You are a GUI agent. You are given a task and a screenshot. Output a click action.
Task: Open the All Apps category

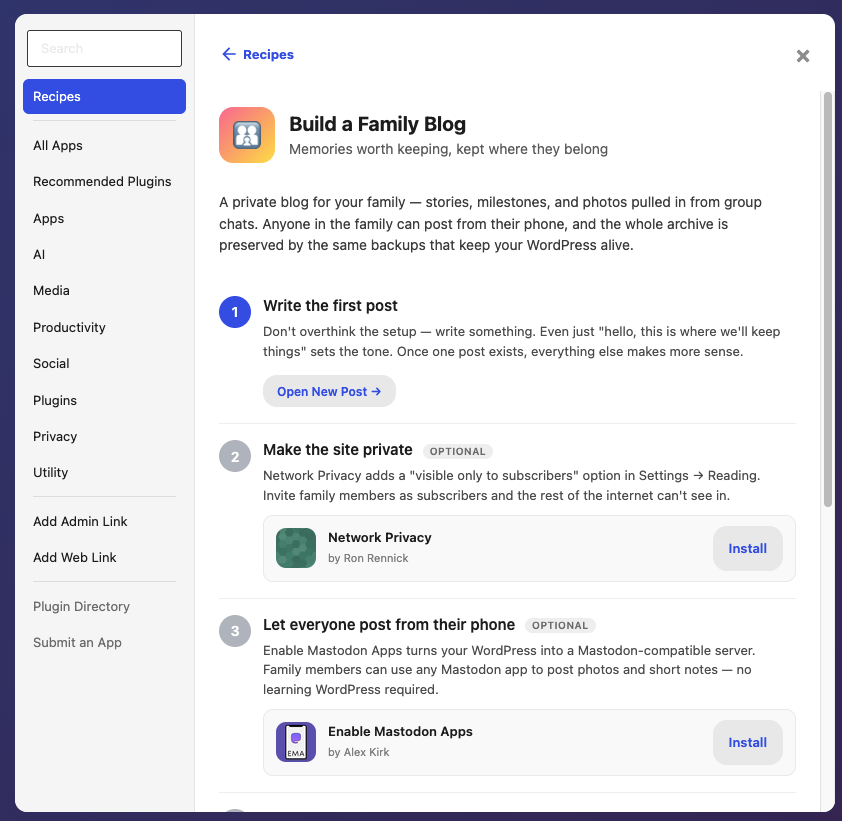click(58, 146)
